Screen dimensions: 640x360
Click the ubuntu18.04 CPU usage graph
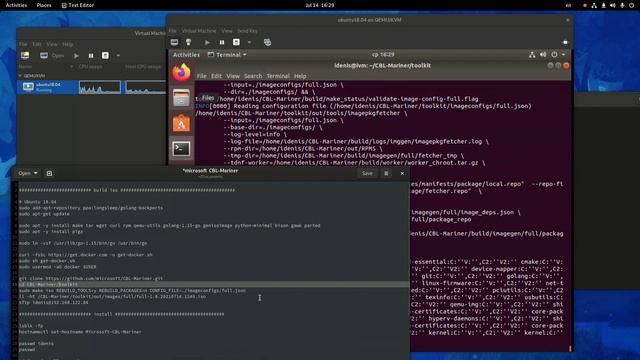click(x=100, y=87)
